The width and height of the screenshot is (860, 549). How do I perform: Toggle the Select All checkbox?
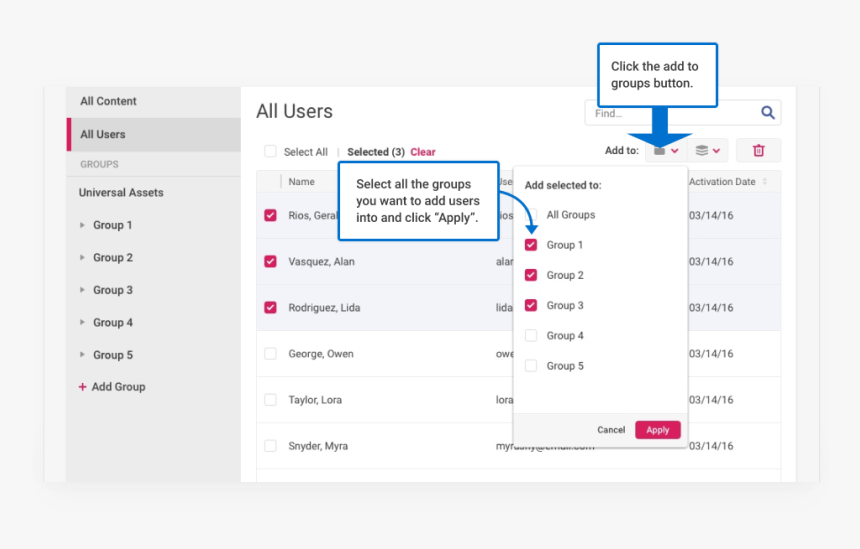pos(270,152)
